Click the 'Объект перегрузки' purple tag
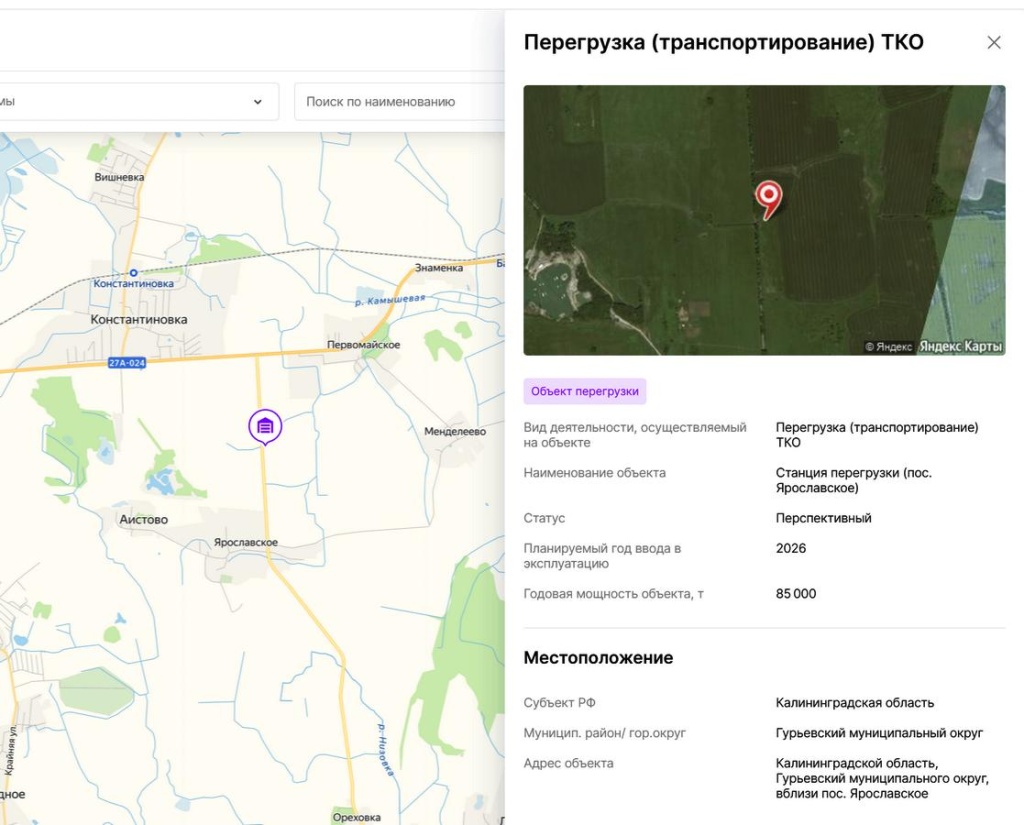The height and width of the screenshot is (825, 1024). click(x=585, y=391)
